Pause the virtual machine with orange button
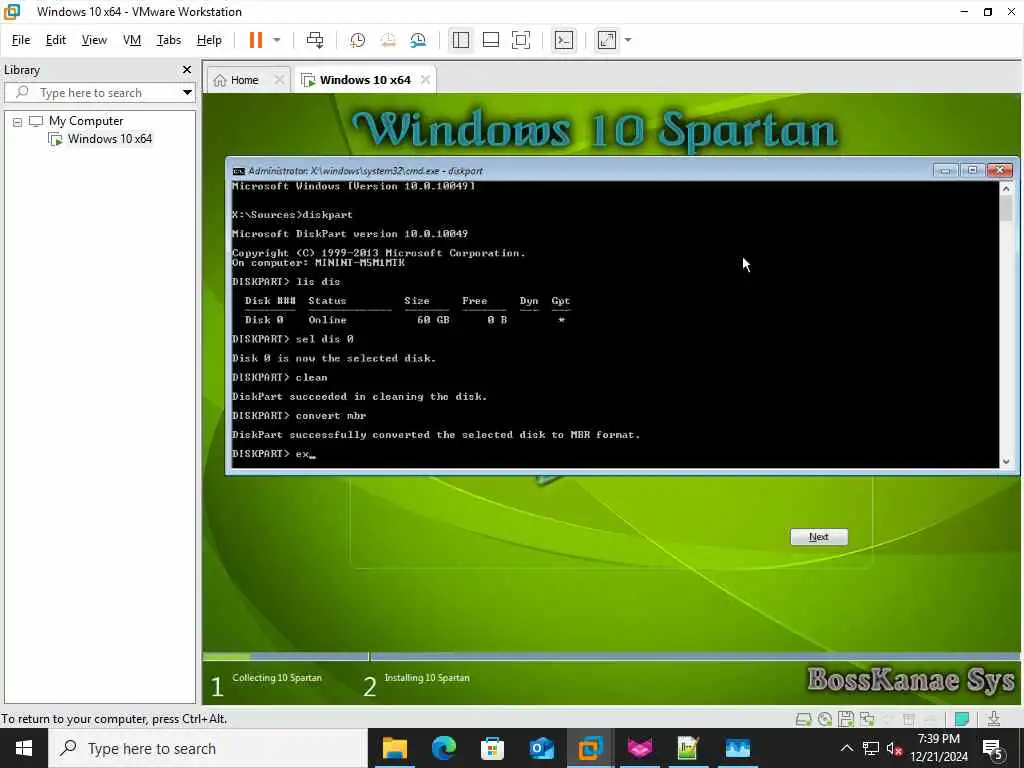Image resolution: width=1024 pixels, height=768 pixels. click(x=255, y=40)
